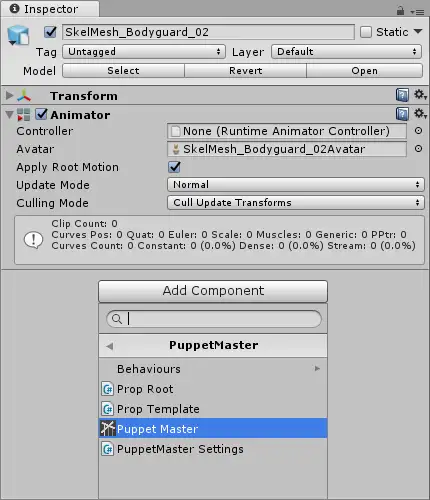Open the Tag dropdown
This screenshot has height=500, width=430.
[144, 52]
